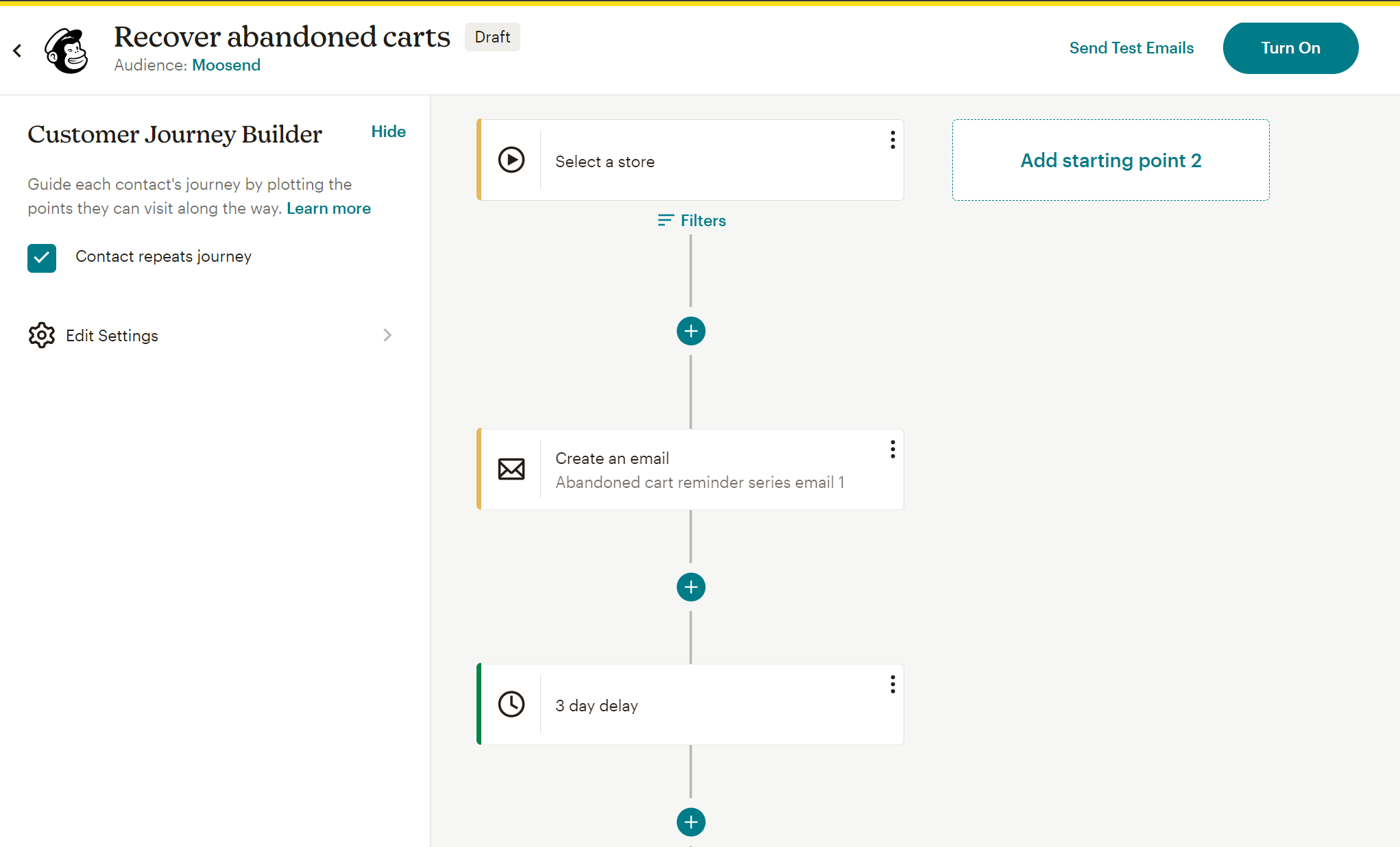Open the Learn more link
The height and width of the screenshot is (847, 1400).
pos(328,208)
